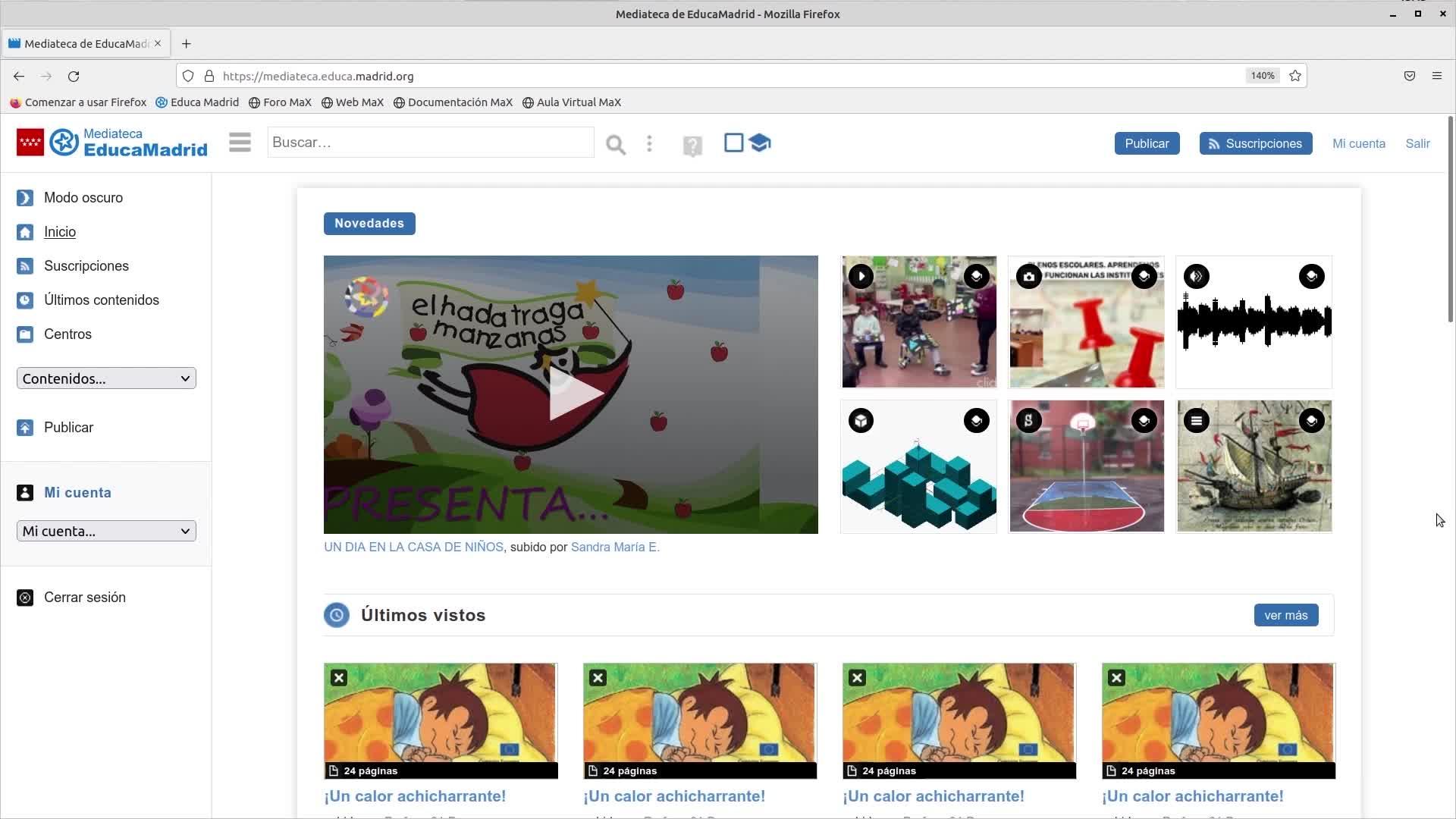Open the Foro MaX bookmark
This screenshot has width=1456, height=819.
[280, 102]
